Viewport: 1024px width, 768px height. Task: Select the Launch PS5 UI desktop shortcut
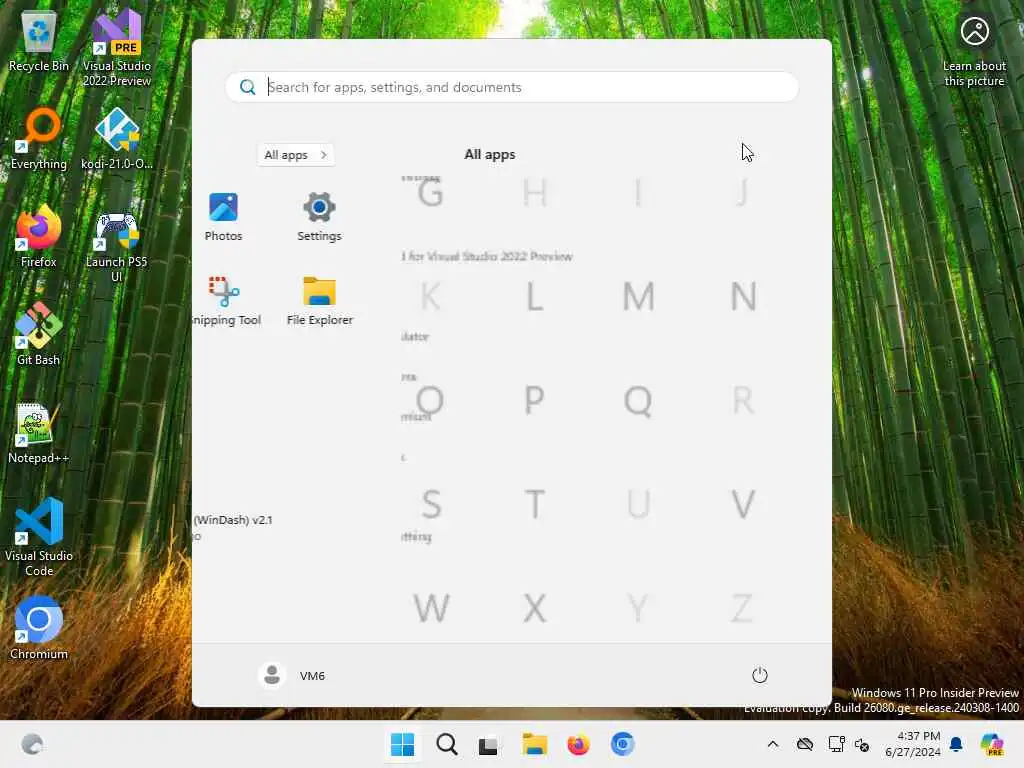click(x=117, y=246)
